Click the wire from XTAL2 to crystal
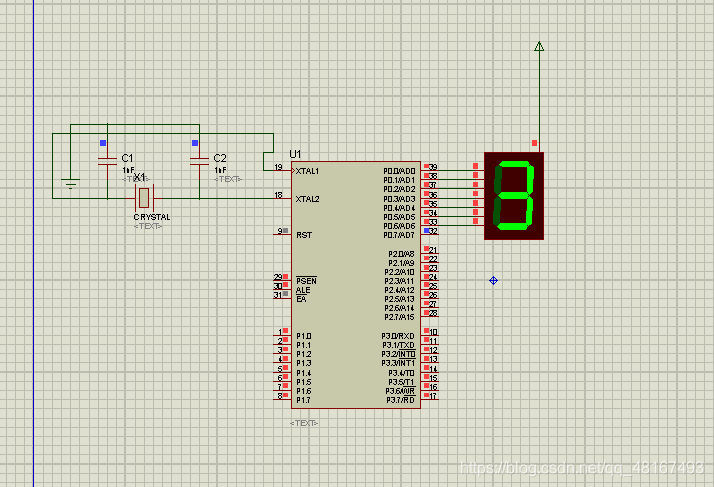Screen dimensions: 714x487 [219, 199]
